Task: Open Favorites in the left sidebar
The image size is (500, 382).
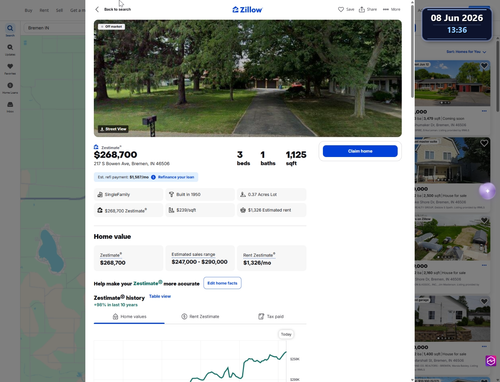Action: (10, 68)
